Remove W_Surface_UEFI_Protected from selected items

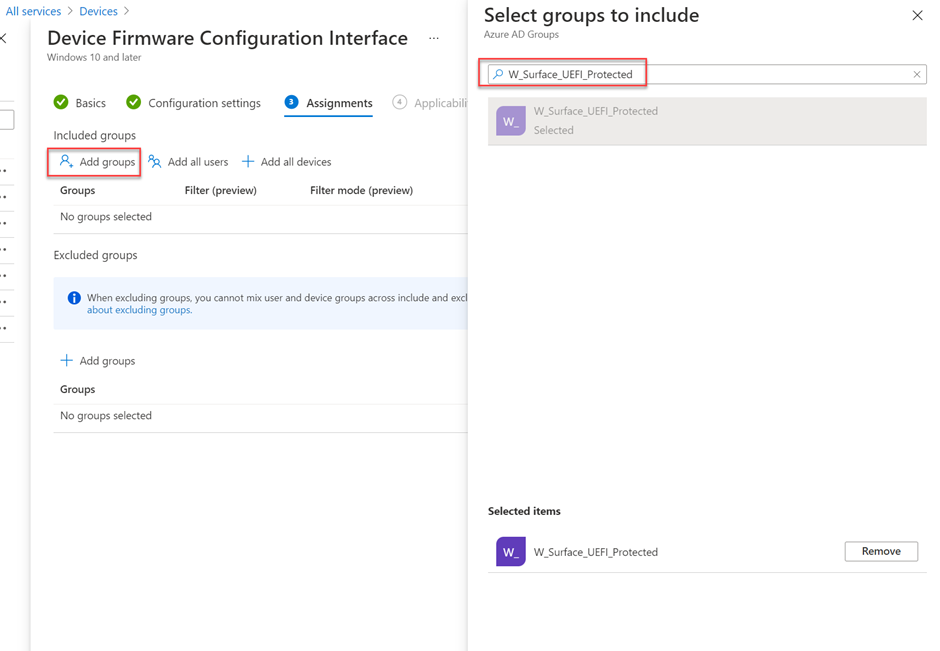tap(881, 551)
